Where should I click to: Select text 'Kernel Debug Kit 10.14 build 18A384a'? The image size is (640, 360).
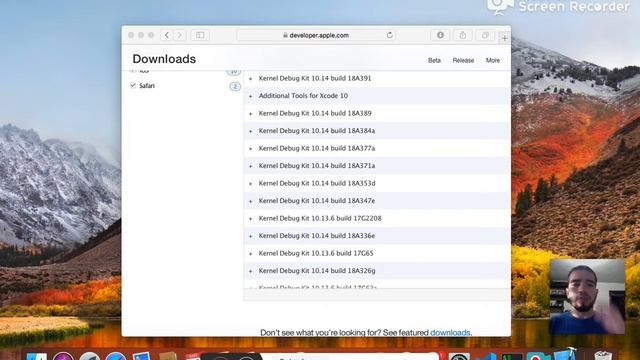point(317,131)
